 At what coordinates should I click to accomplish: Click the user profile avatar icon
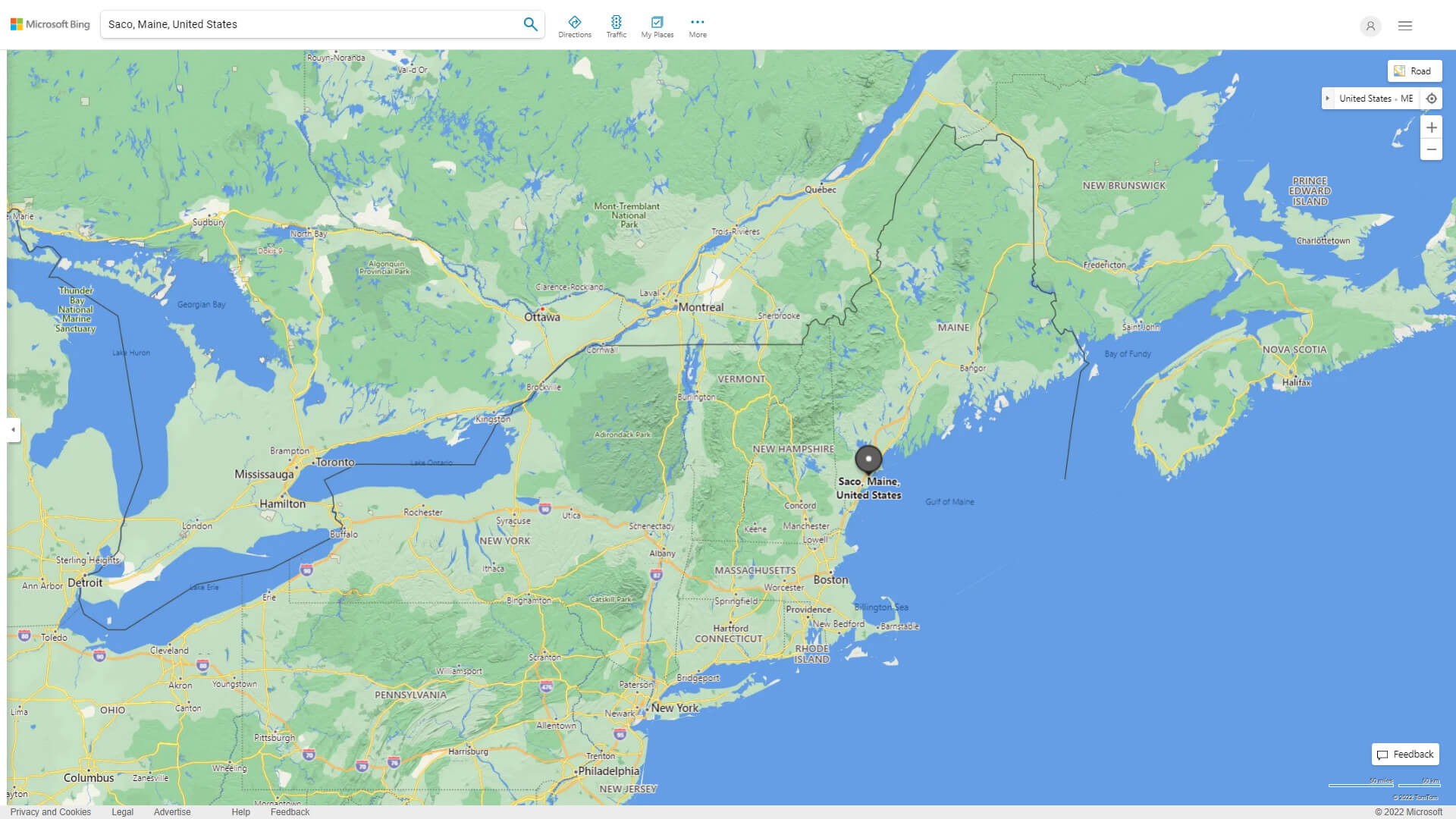pos(1370,26)
